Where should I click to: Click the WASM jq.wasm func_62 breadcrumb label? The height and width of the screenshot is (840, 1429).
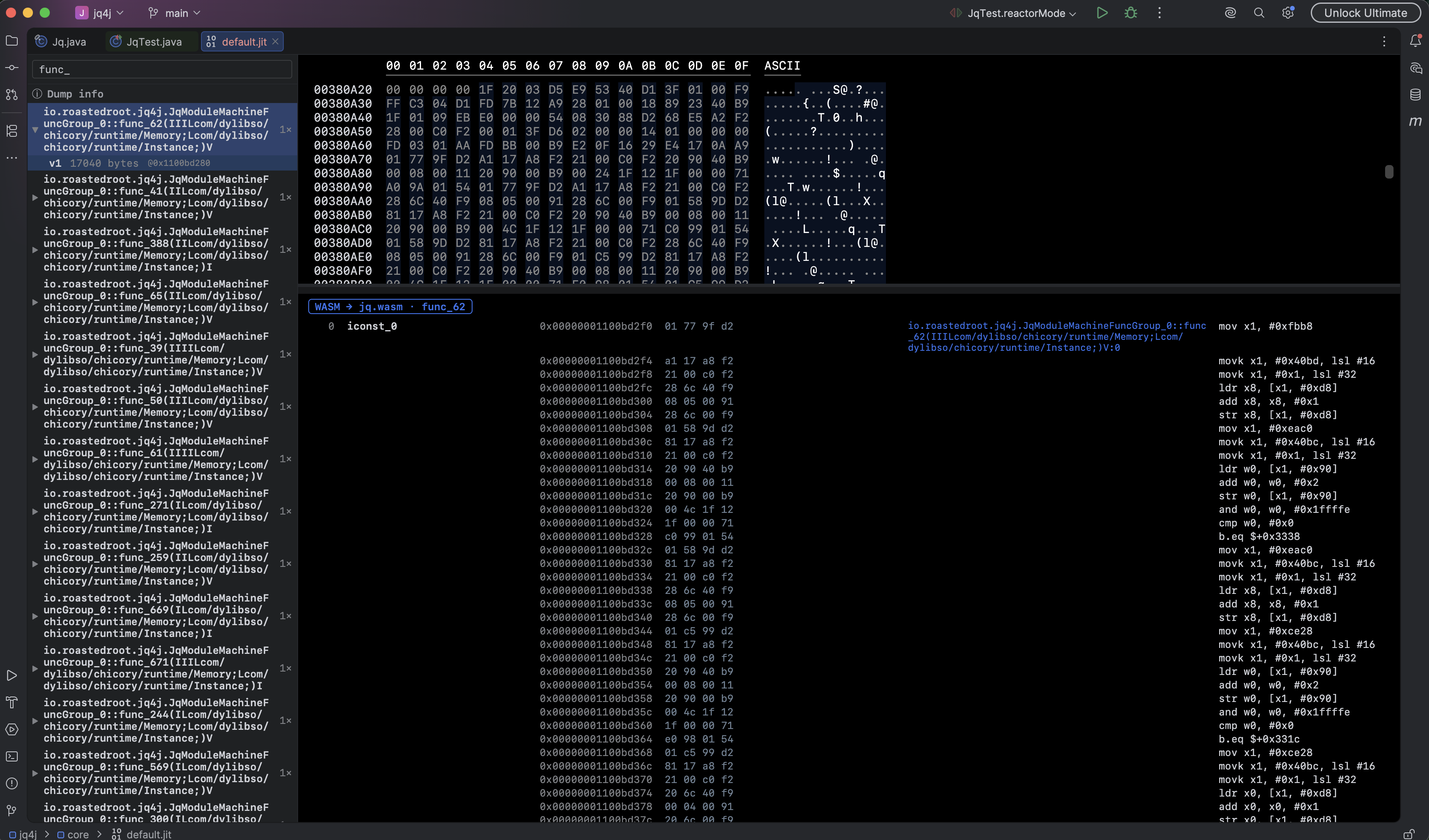[x=390, y=306]
